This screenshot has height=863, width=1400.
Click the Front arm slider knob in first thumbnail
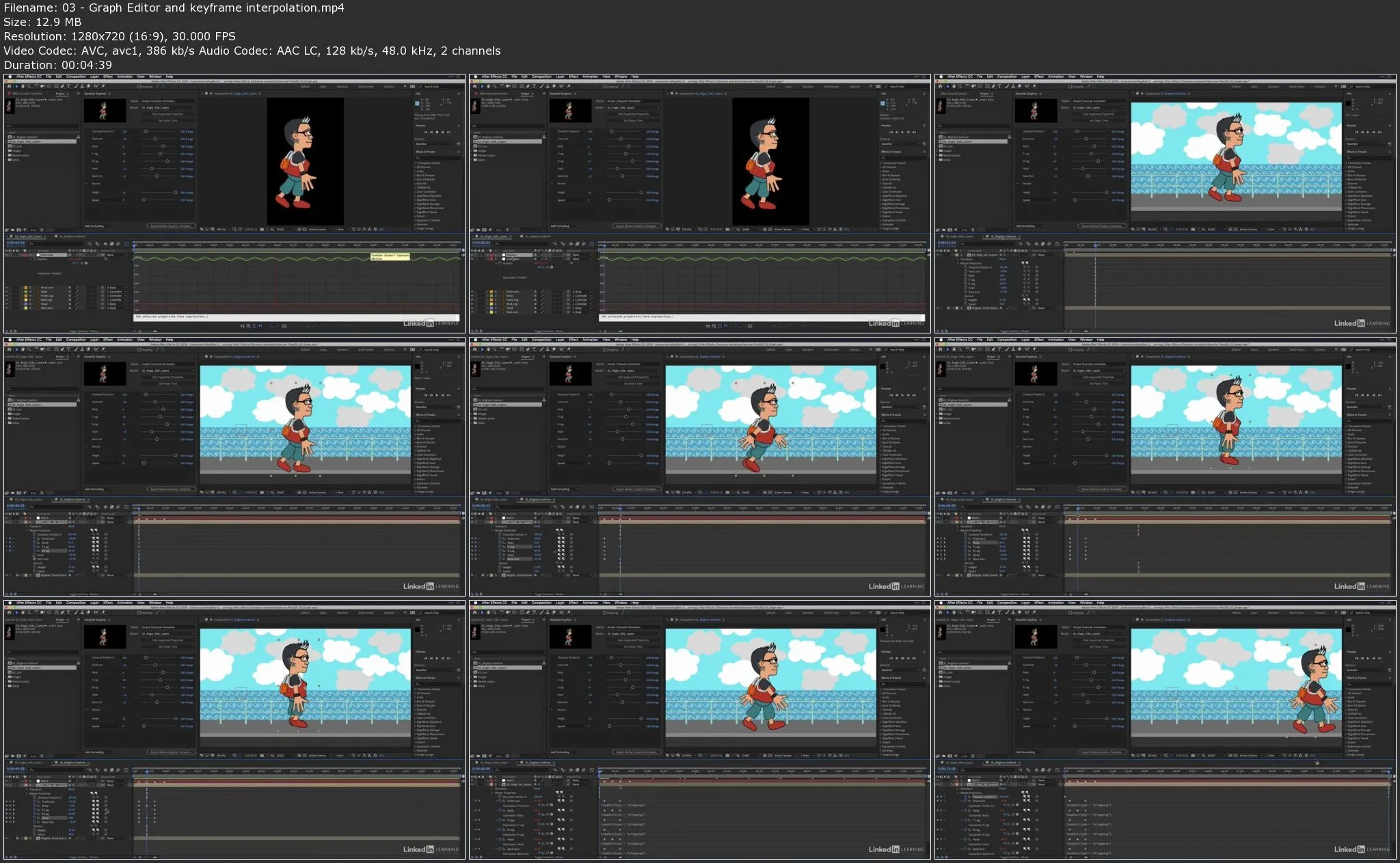point(155,139)
